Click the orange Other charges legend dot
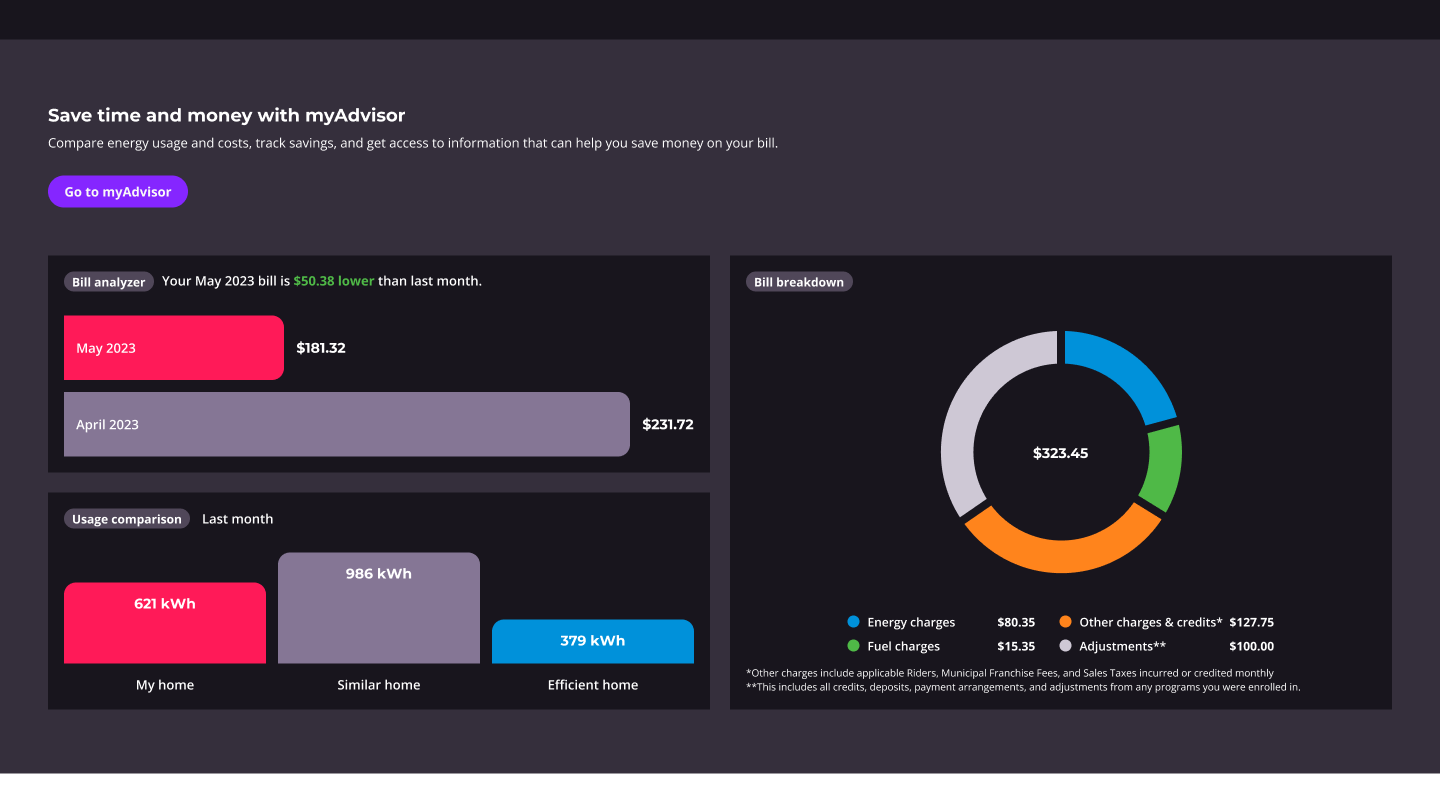 [x=1065, y=622]
